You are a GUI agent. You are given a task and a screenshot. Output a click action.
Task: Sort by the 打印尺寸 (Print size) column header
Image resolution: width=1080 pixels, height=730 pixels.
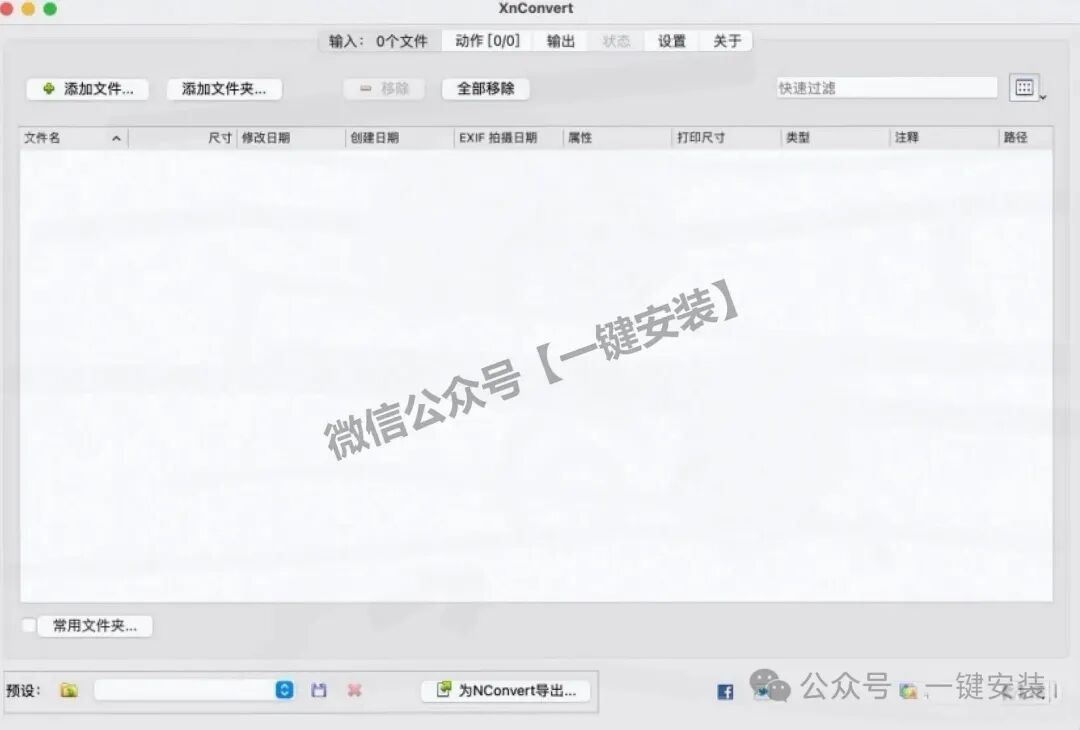click(x=726, y=138)
